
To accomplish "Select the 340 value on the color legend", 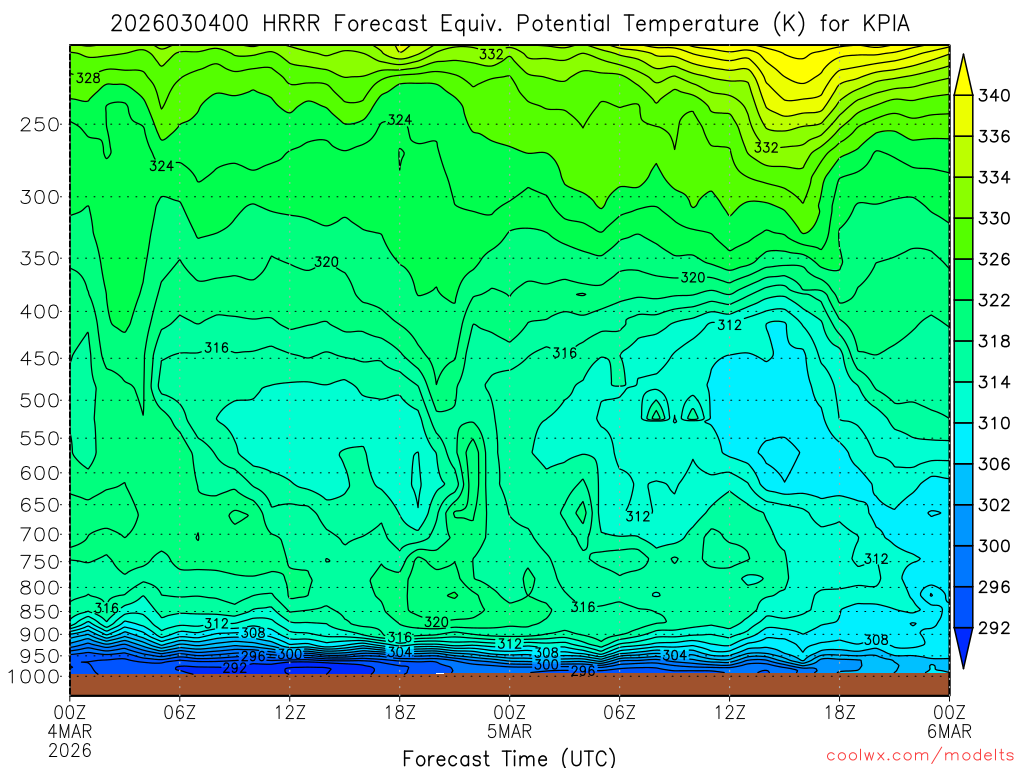I will pyautogui.click(x=993, y=95).
